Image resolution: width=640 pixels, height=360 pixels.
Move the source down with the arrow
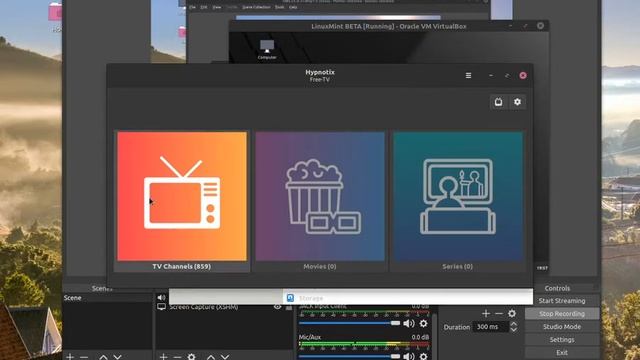(x=225, y=356)
